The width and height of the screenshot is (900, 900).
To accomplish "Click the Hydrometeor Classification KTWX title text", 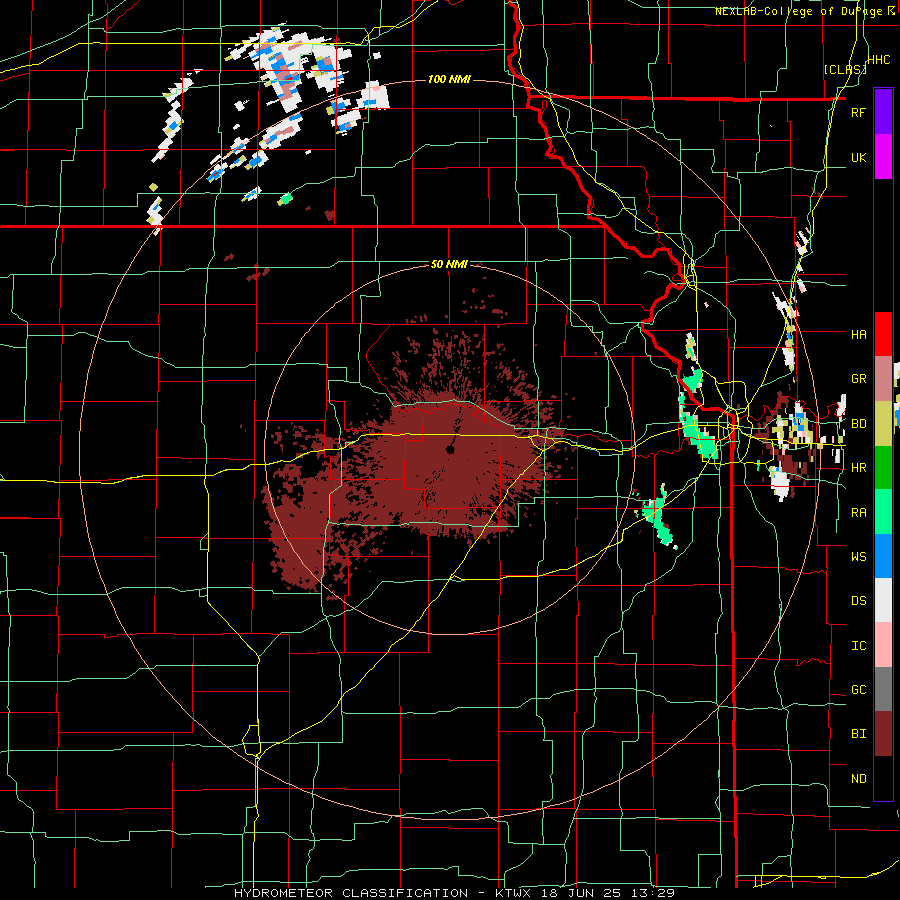I will pyautogui.click(x=454, y=893).
